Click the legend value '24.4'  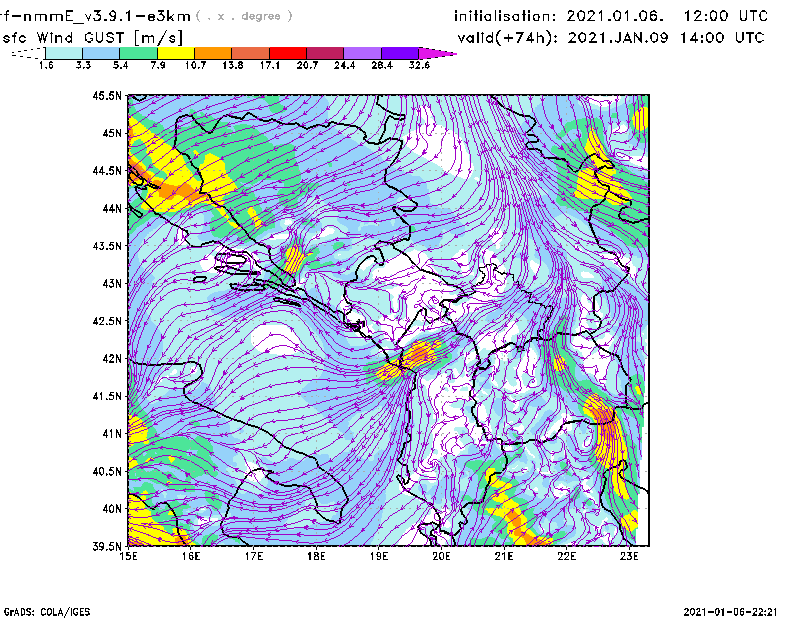(x=344, y=65)
